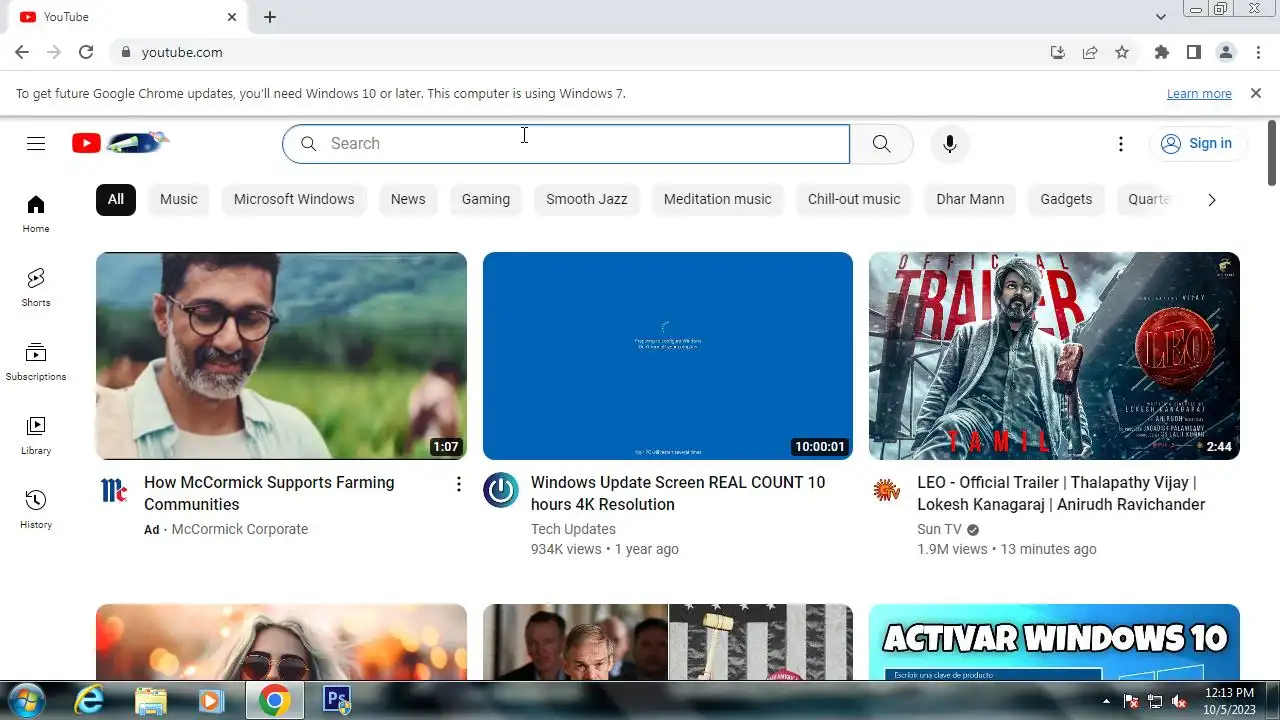Click the Tech Updates channel name
The width and height of the screenshot is (1280, 720).
pos(573,529)
